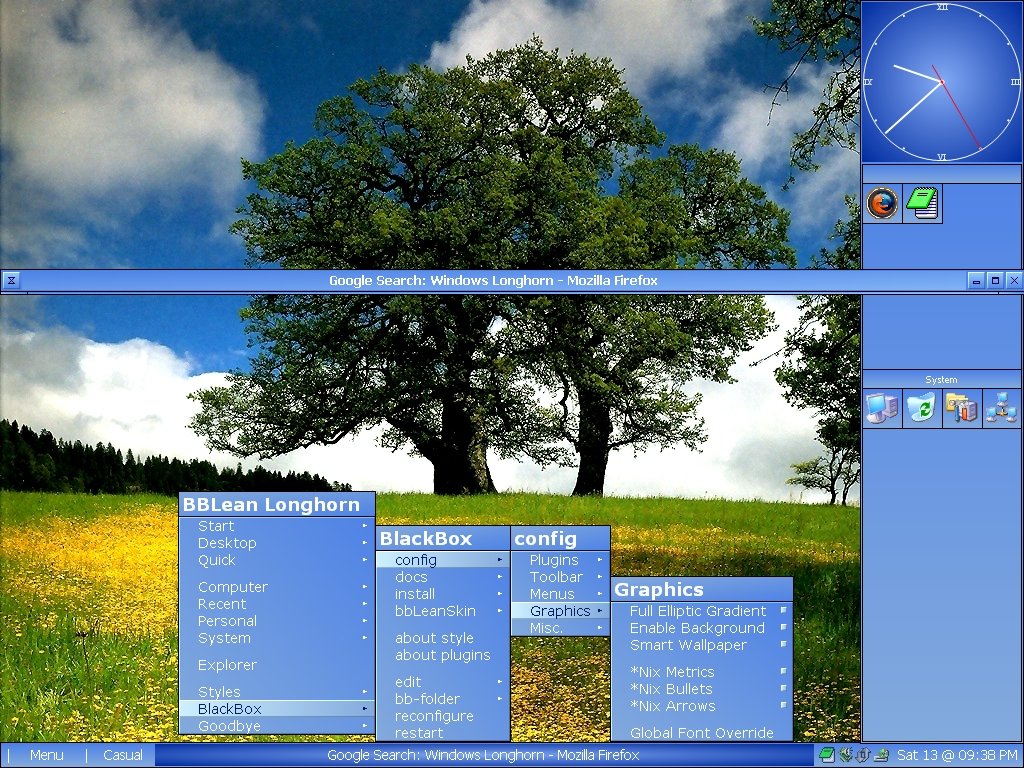Expand the Styles submenu

pos(277,692)
